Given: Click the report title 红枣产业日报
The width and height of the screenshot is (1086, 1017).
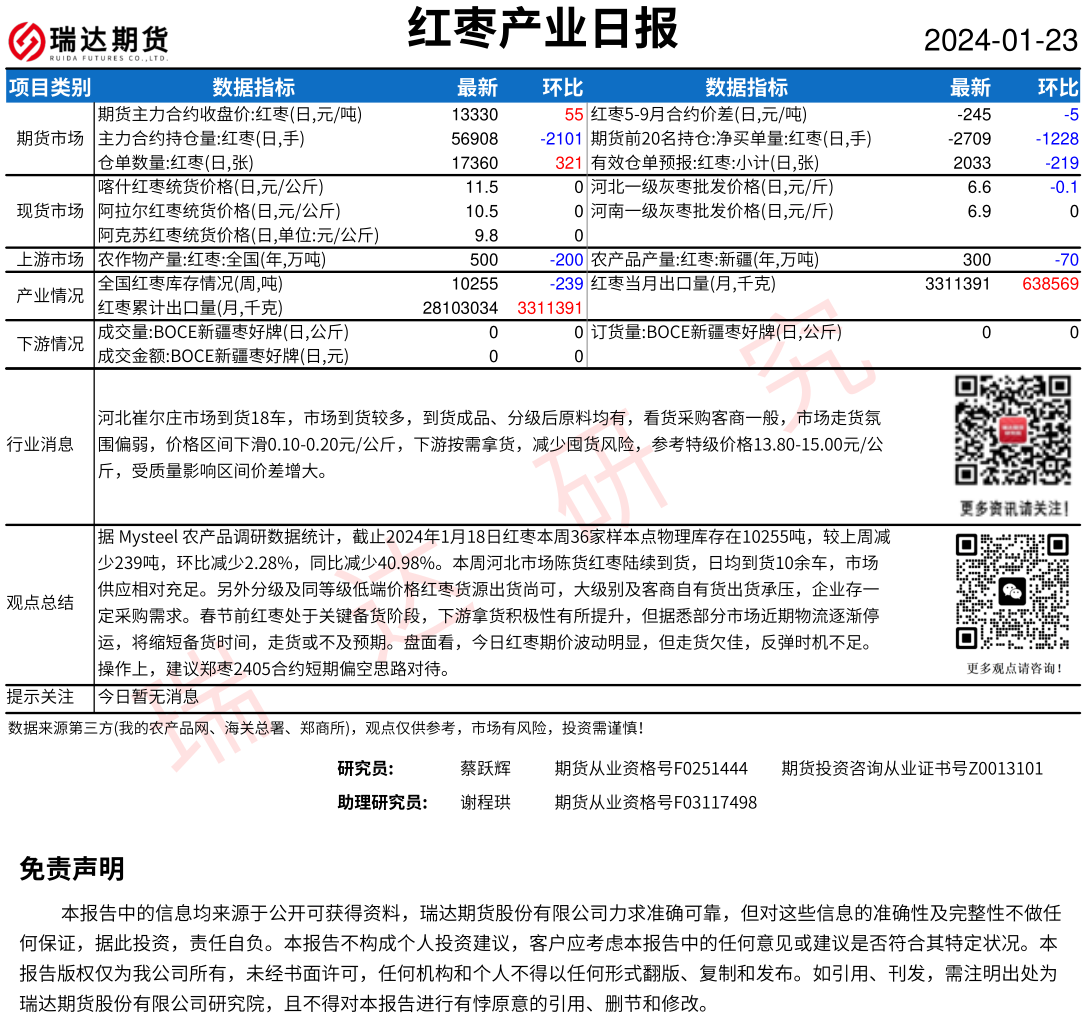Looking at the screenshot, I should point(543,28).
